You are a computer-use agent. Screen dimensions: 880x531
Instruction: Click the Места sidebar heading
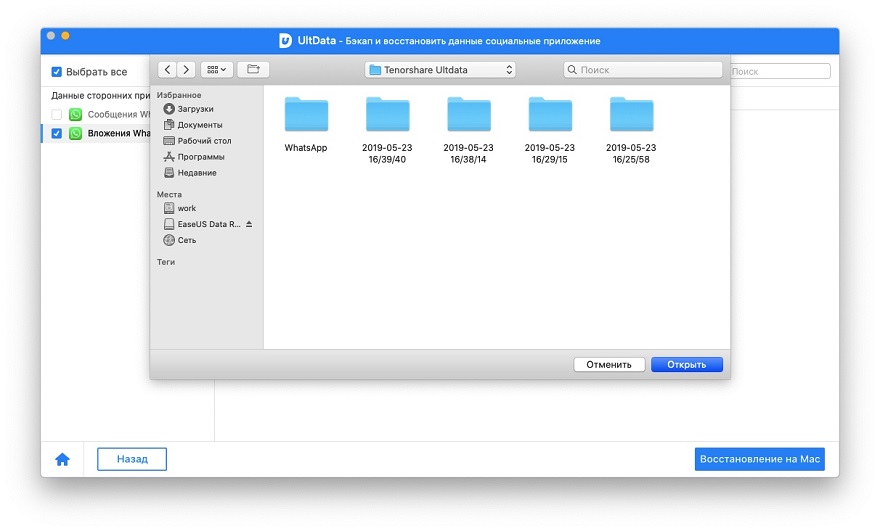pos(169,194)
